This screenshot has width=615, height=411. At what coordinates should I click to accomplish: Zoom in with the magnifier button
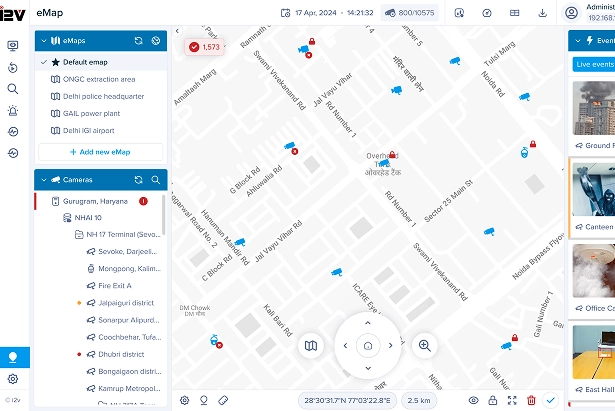[x=425, y=346]
